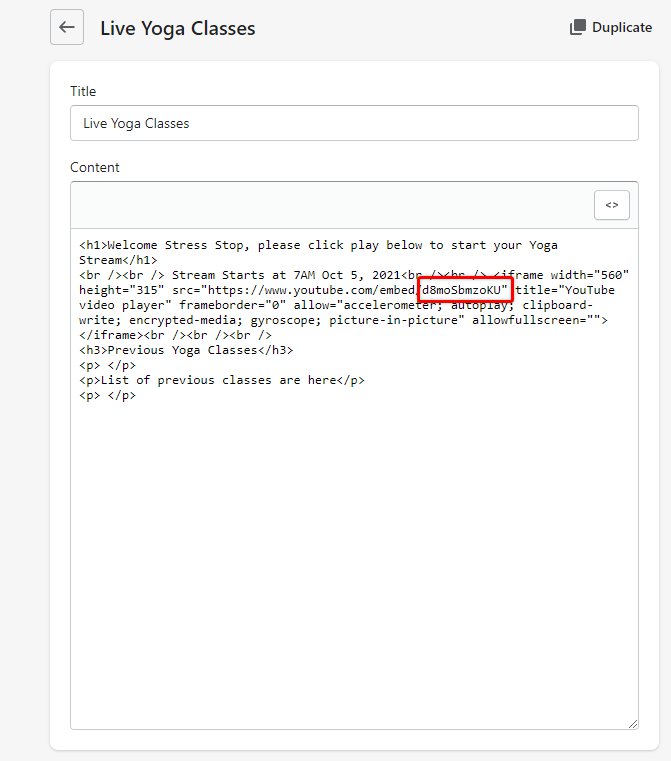671x761 pixels.
Task: Click the empty area of the content editor
Action: coord(354,560)
